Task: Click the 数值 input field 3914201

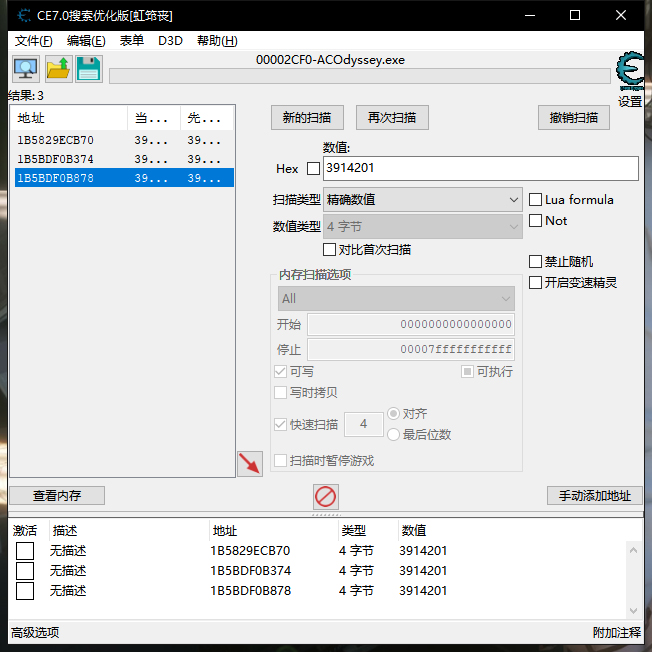Action: point(481,168)
